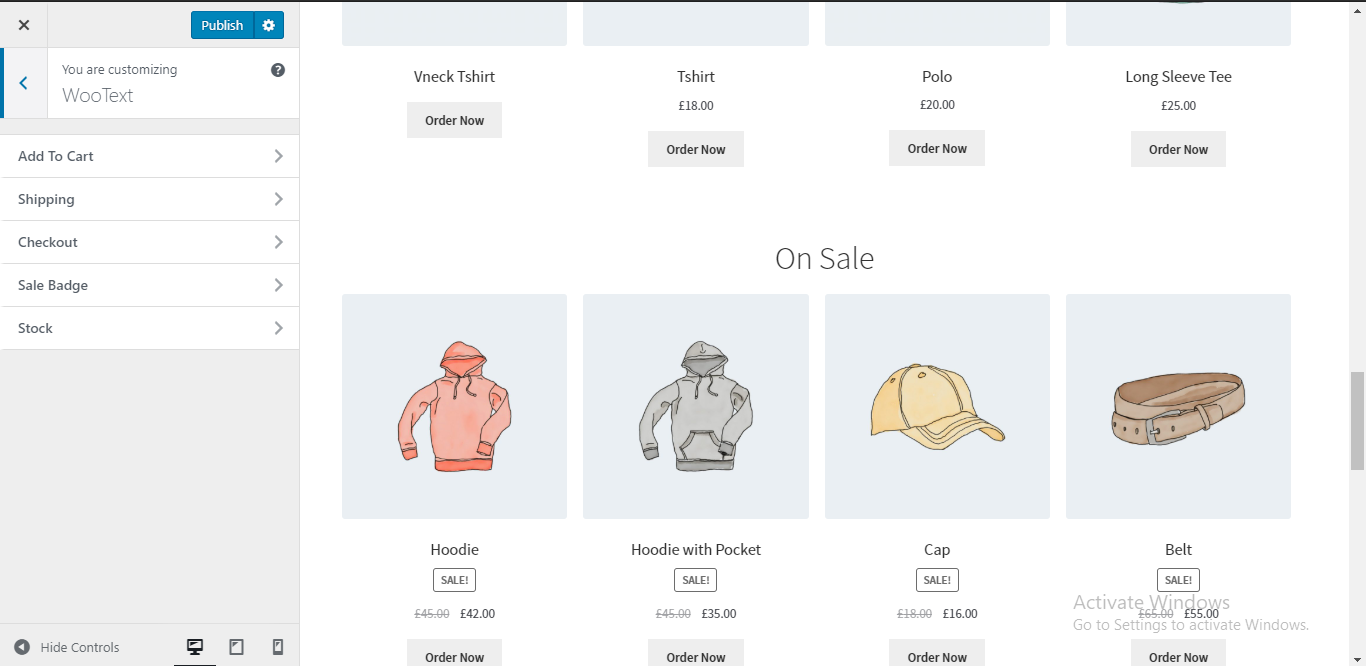Open the pink Hoodie product image
The width and height of the screenshot is (1366, 666).
[454, 406]
